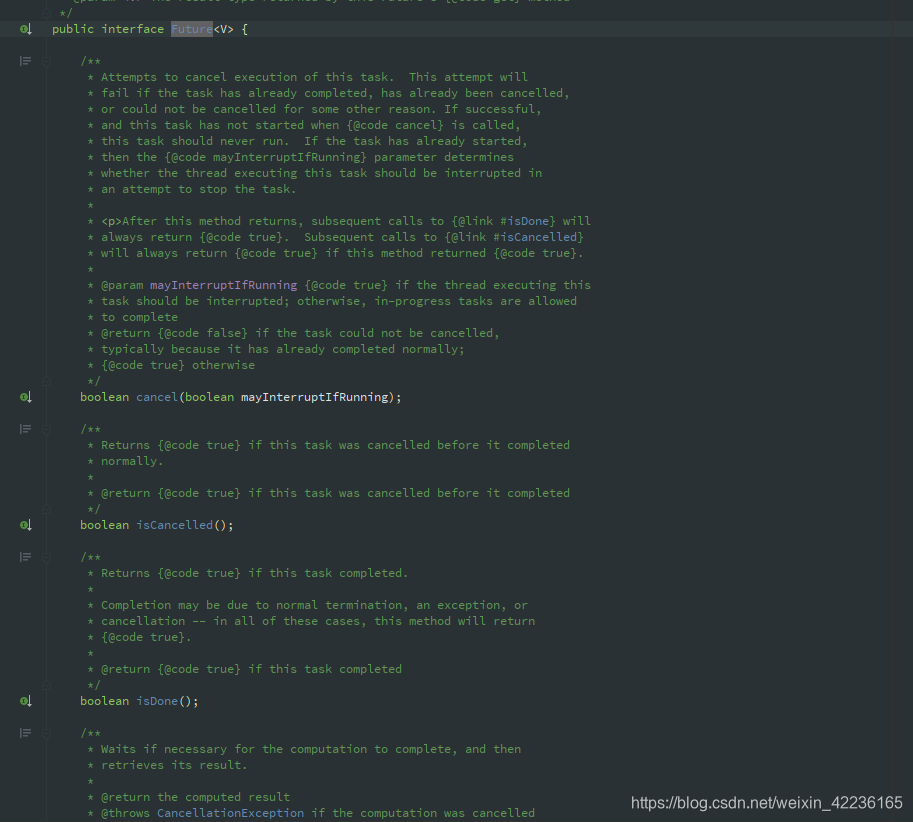
Task: Toggle rendered view icon for the isDone Javadoc
Action: [x=25, y=557]
